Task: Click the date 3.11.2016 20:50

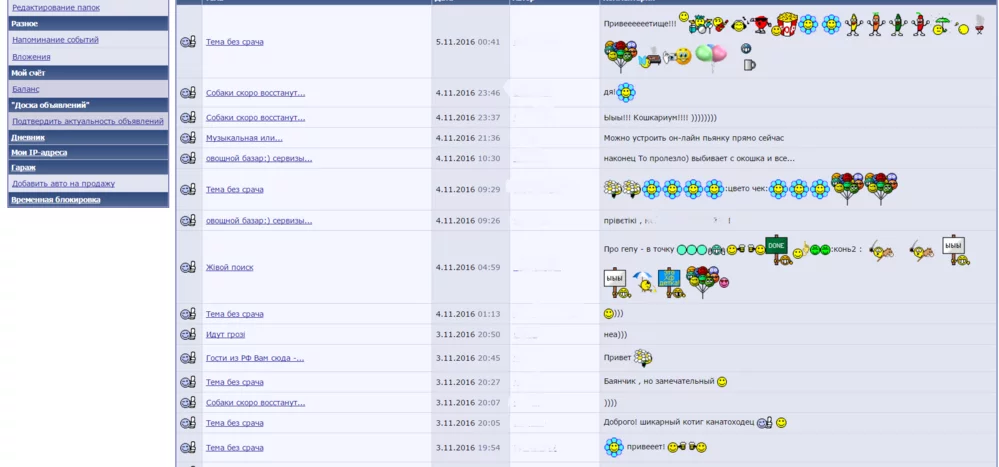Action: (468, 334)
